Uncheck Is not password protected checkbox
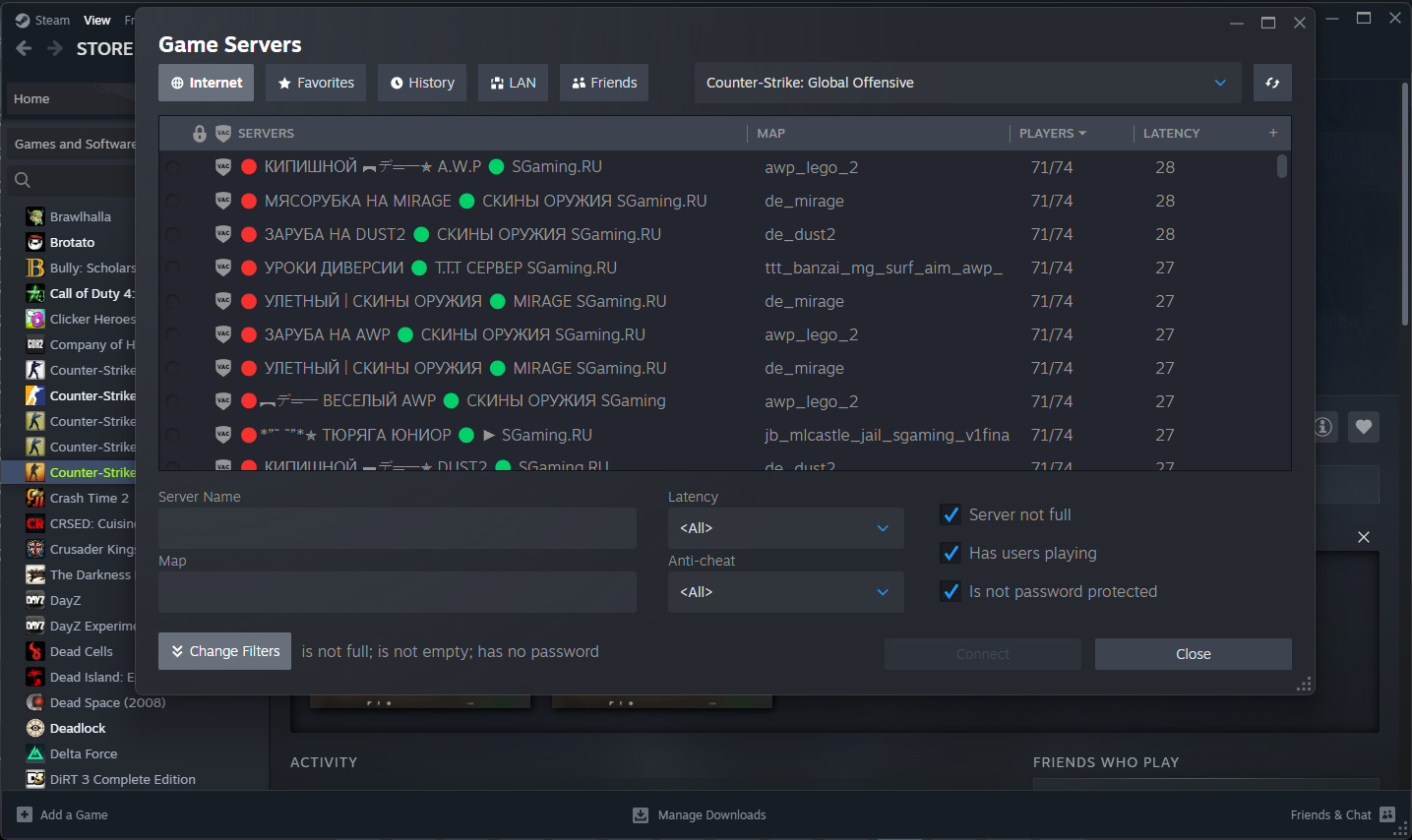Image resolution: width=1412 pixels, height=840 pixels. pyautogui.click(x=951, y=591)
